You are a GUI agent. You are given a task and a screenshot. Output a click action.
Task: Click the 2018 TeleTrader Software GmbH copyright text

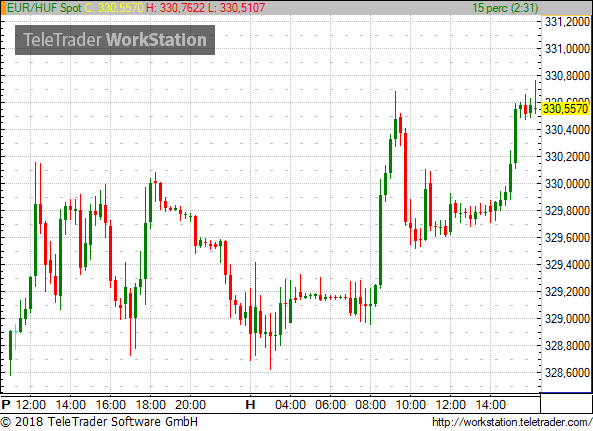pos(99,422)
